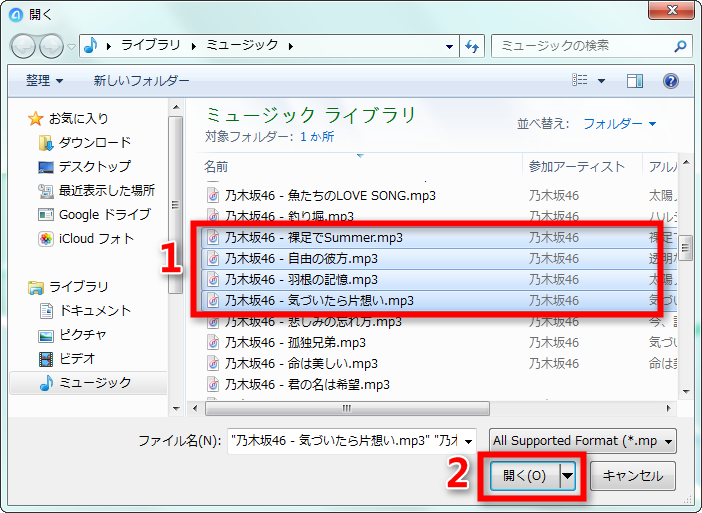702x513 pixels.
Task: Click the ビデオ filmstrip icon
Action: [46, 359]
